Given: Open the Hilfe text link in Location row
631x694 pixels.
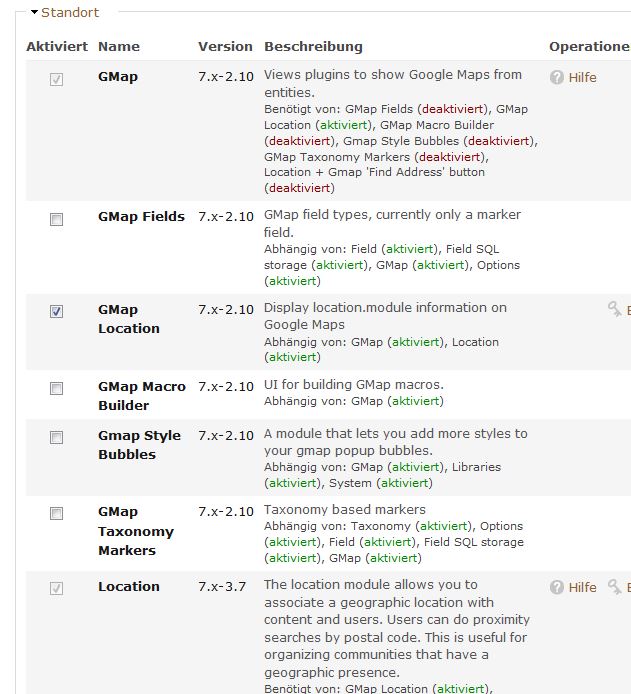Looking at the screenshot, I should click(582, 587).
